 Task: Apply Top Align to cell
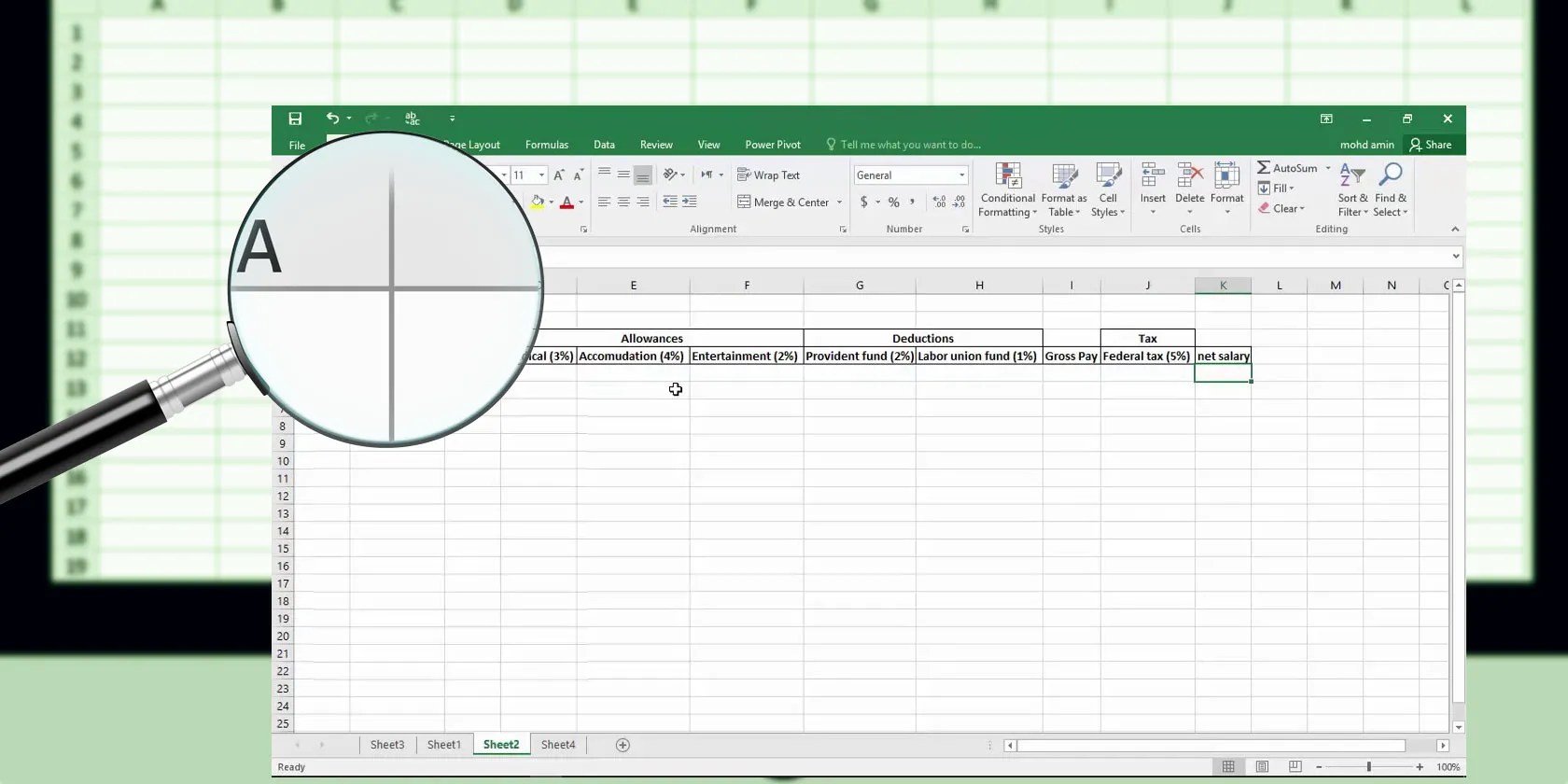click(x=604, y=175)
